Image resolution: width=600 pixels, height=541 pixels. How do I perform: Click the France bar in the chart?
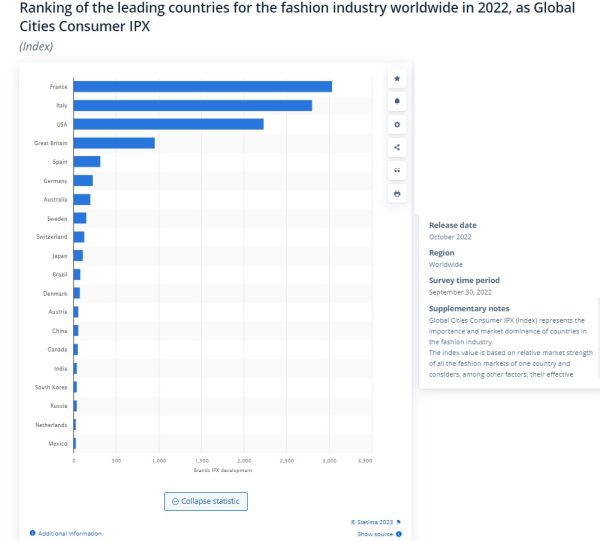[x=203, y=86]
